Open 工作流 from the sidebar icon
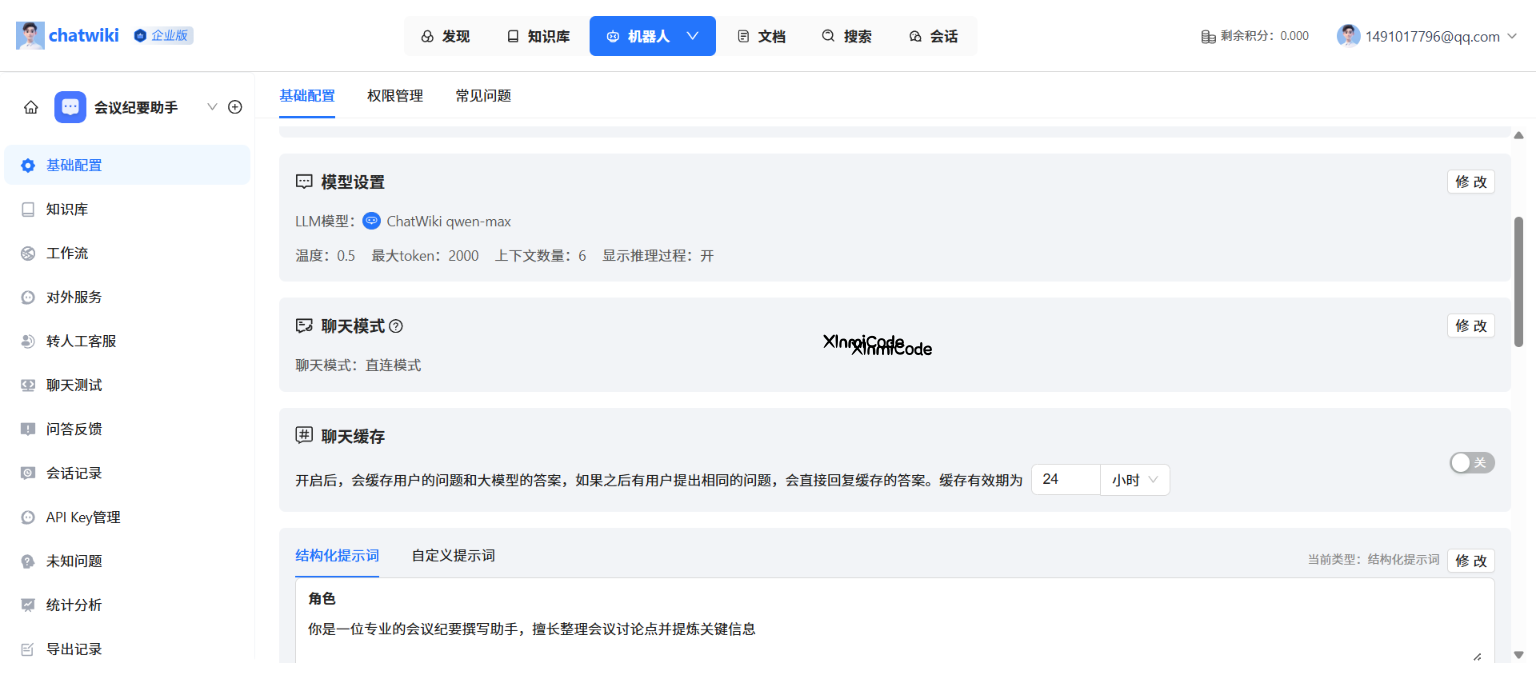 point(27,252)
